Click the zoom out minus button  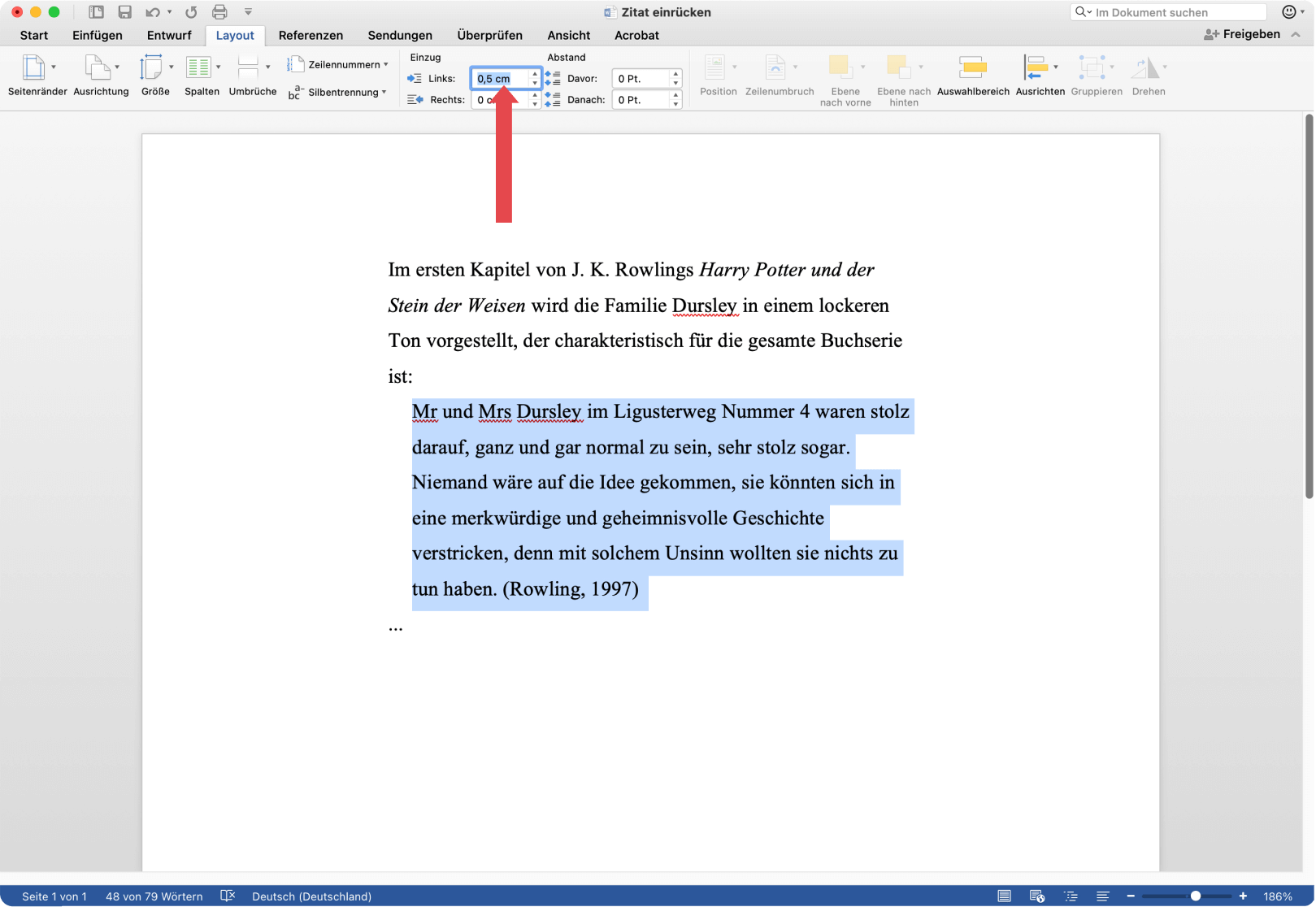1131,896
